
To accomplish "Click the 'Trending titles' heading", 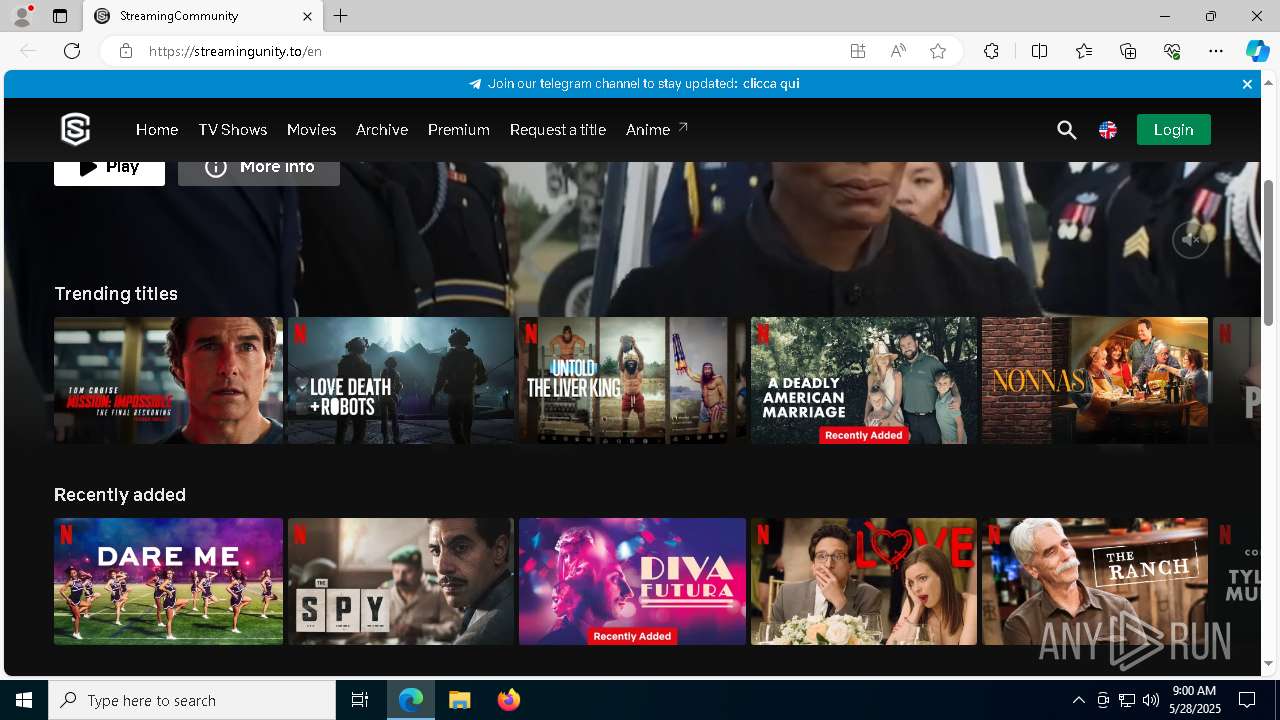I will click(x=116, y=293).
